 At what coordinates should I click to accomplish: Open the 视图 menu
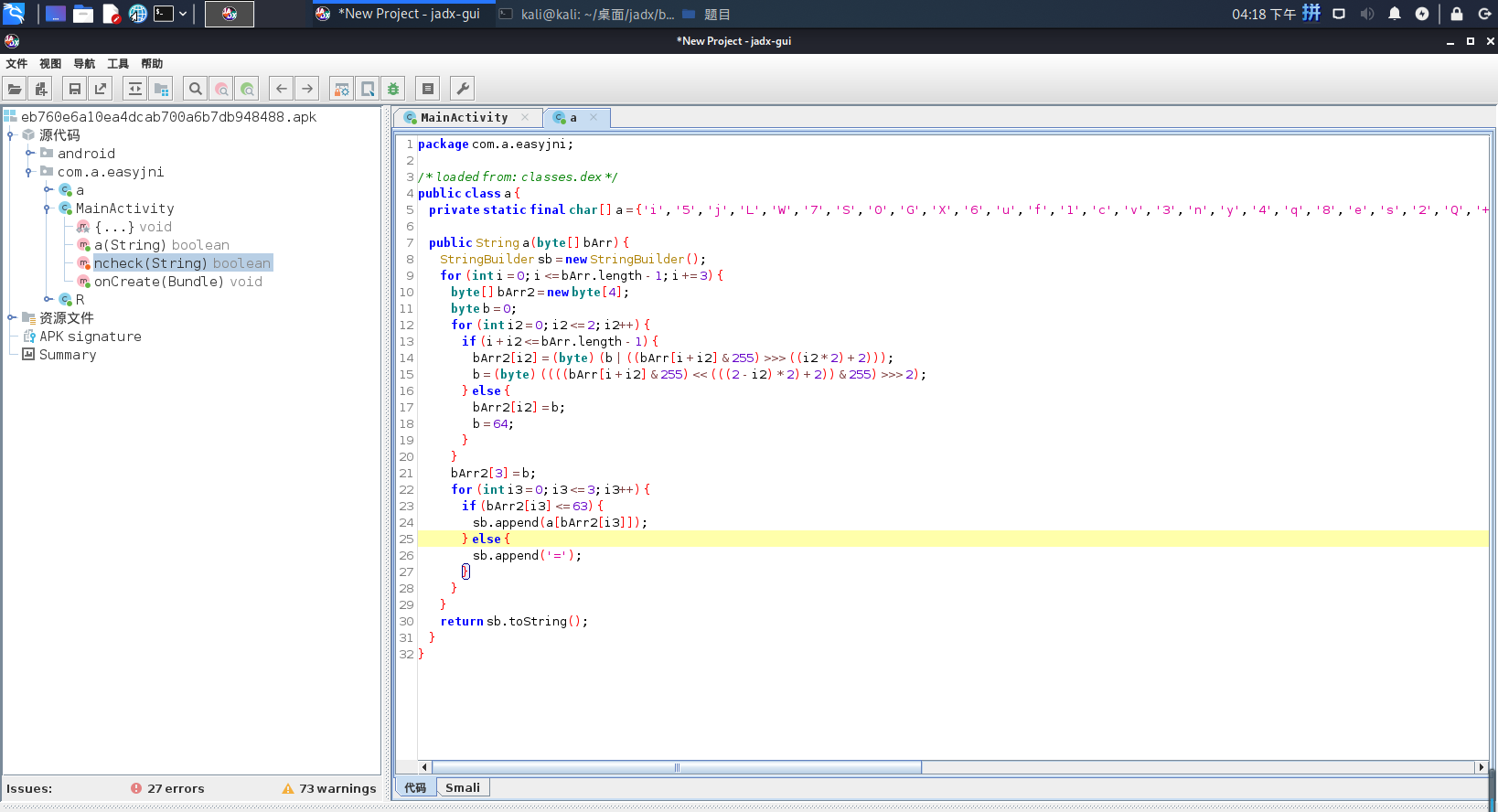point(50,63)
